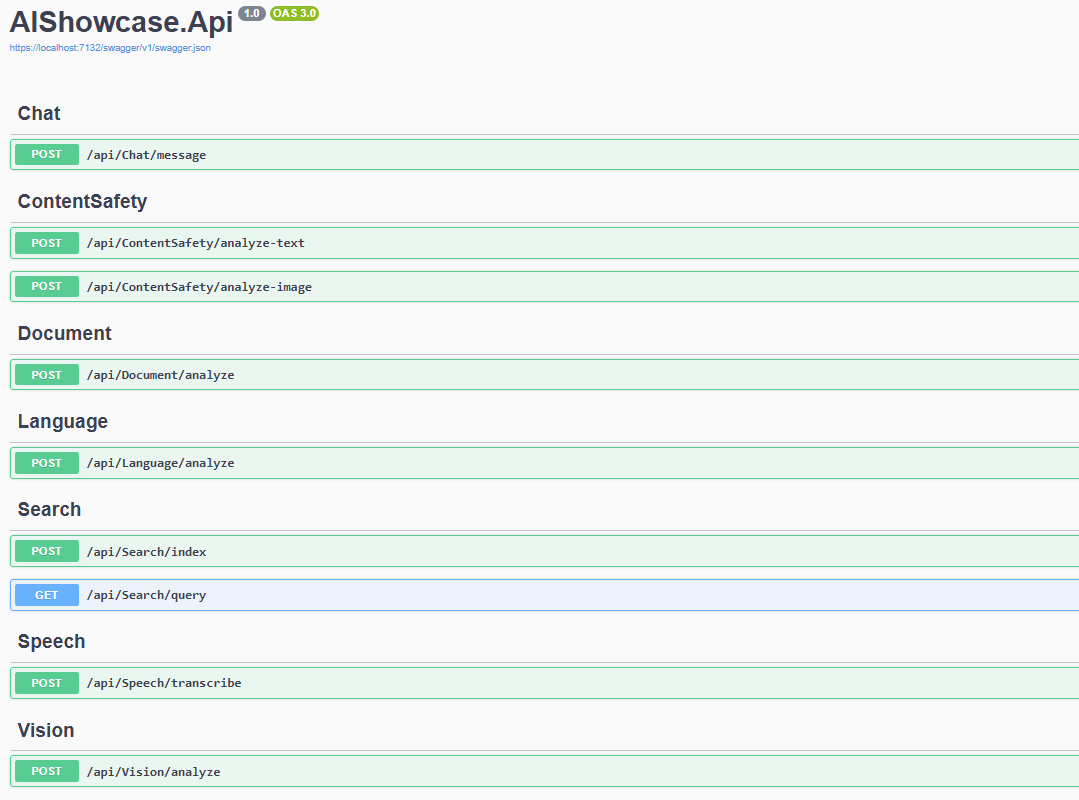Click the AIShowcase.Api title
This screenshot has width=1079, height=800.
(120, 22)
